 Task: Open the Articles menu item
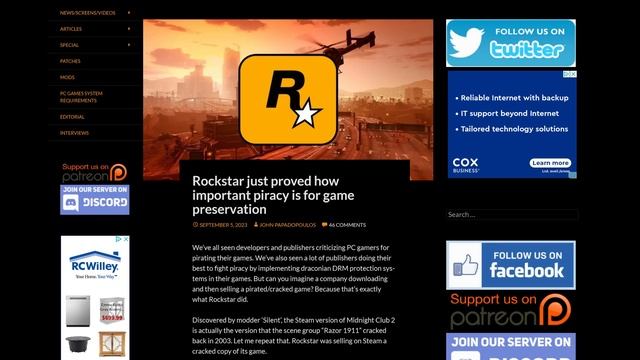(x=71, y=29)
